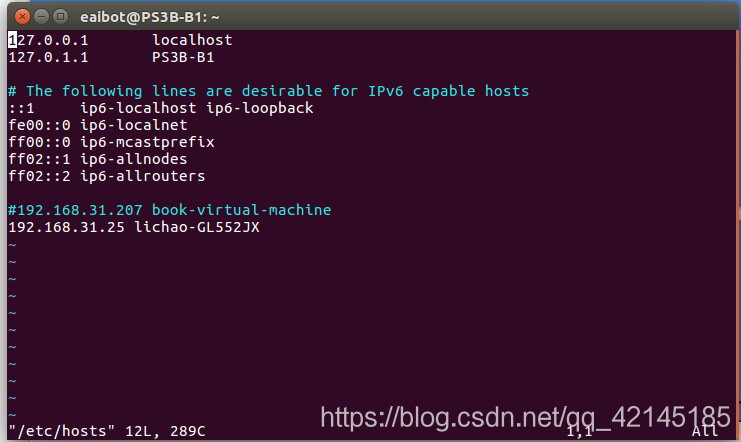Maximize the terminal window
741x442 pixels.
coord(60,17)
